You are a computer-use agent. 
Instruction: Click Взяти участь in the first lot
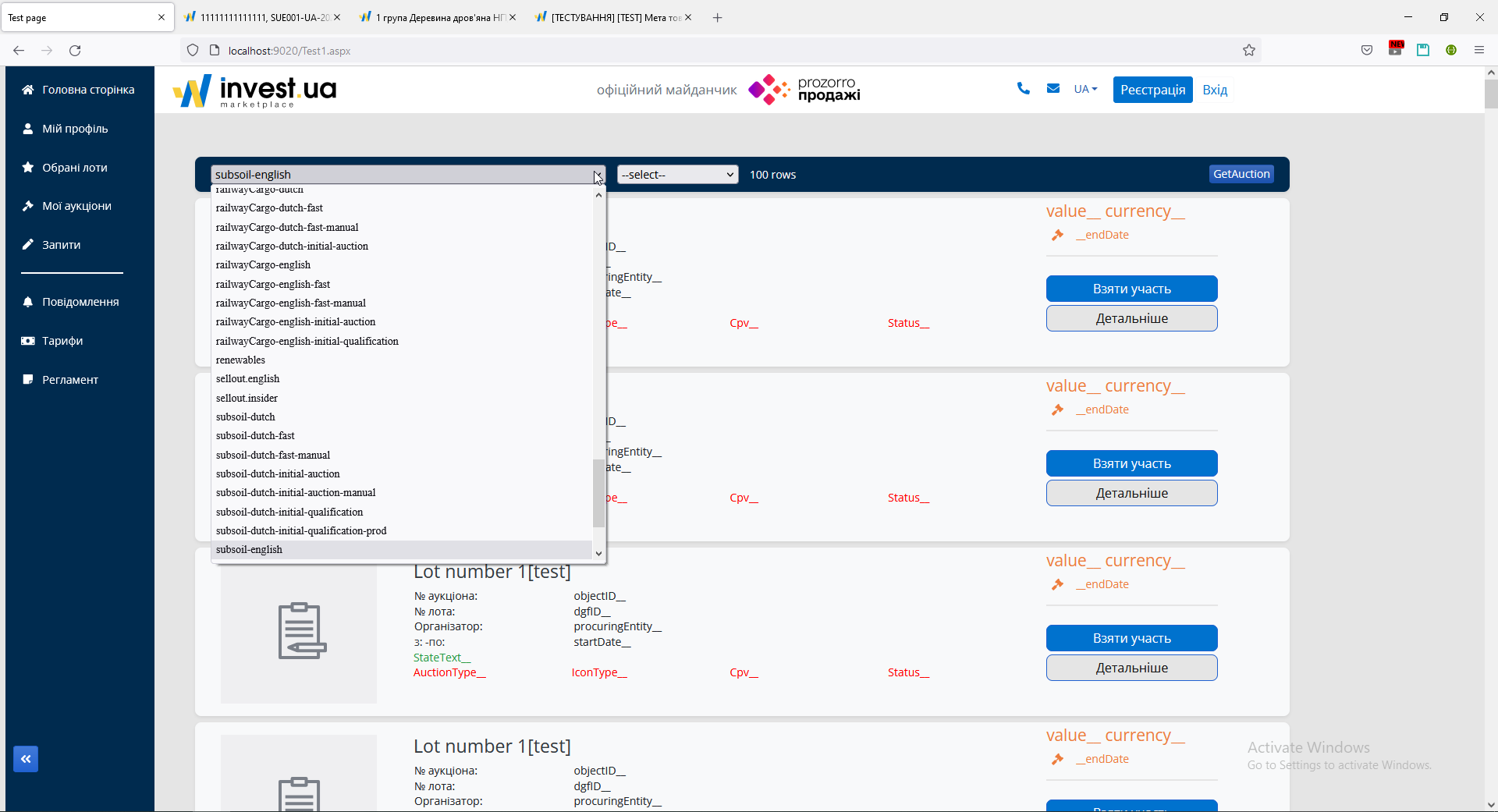click(x=1132, y=289)
